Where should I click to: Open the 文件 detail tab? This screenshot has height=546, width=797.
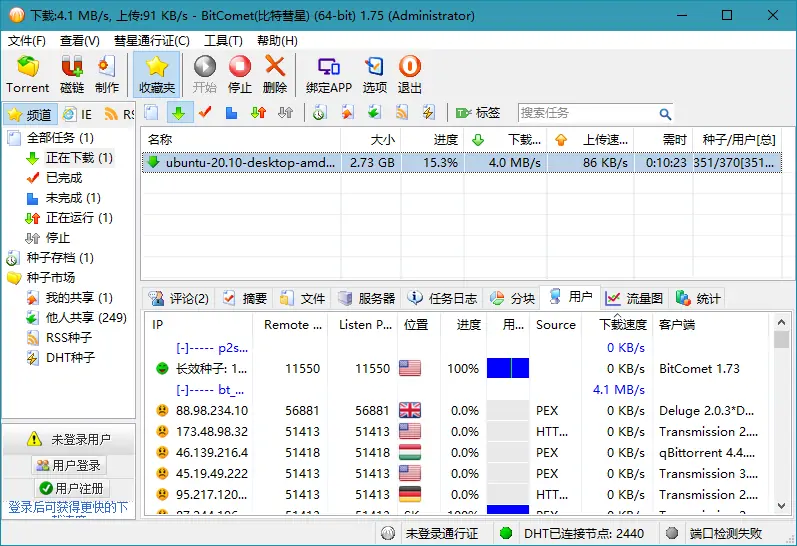(302, 298)
